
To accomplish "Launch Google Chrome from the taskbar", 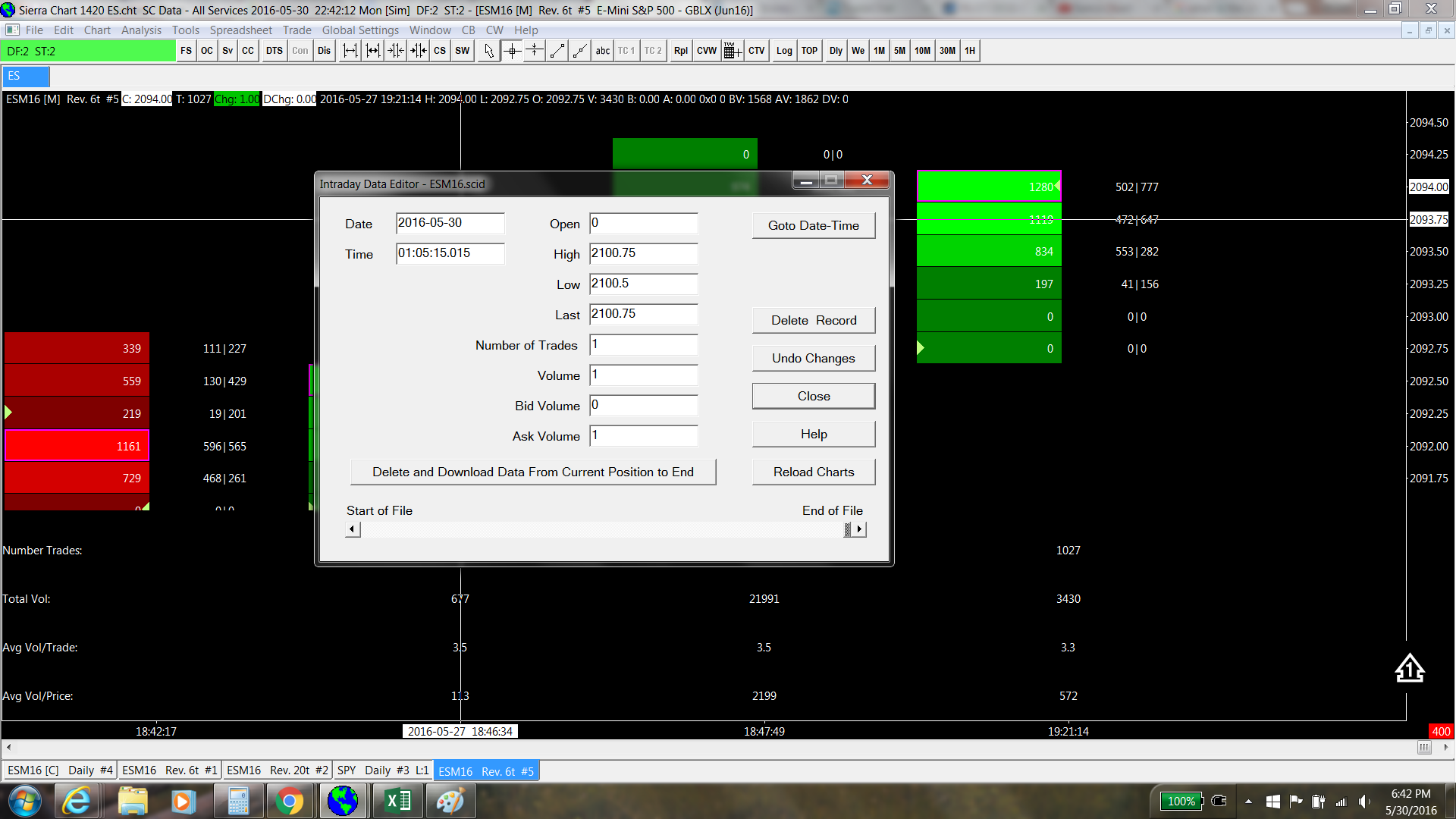I will click(289, 801).
